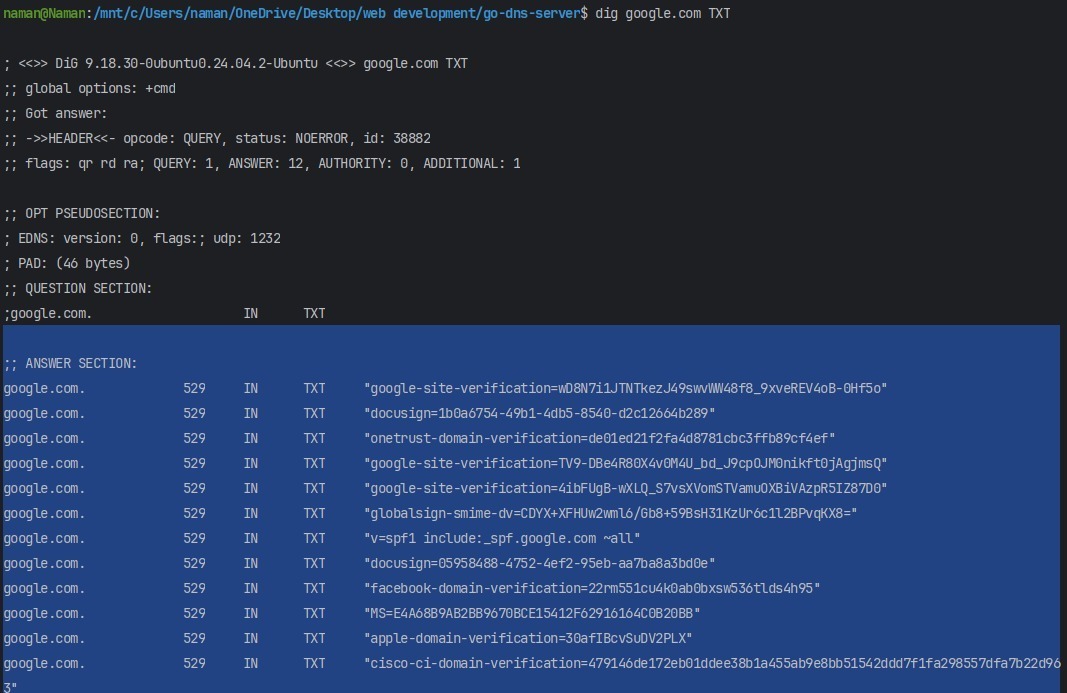Click the 529 TTL in the globalsign-smime-dv row

click(195, 513)
